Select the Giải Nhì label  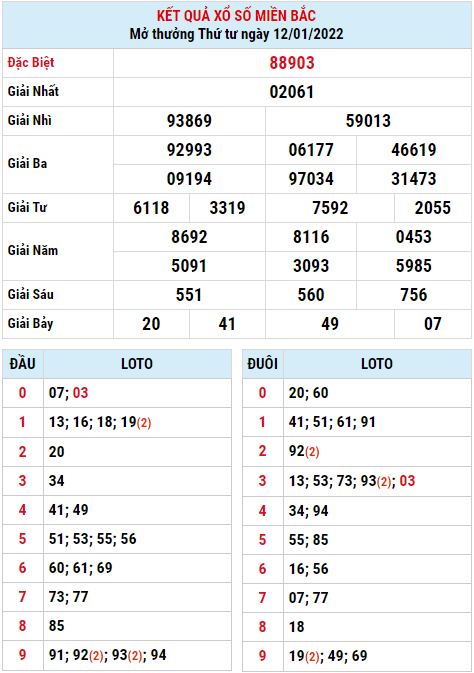[x=30, y=120]
